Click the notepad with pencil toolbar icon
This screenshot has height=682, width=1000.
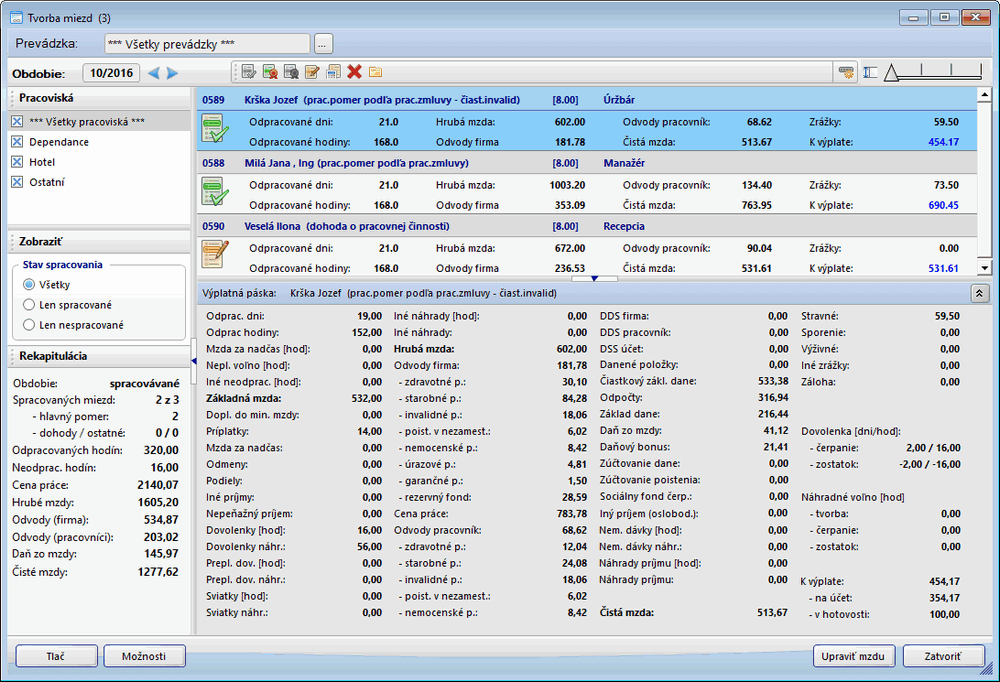(x=312, y=72)
